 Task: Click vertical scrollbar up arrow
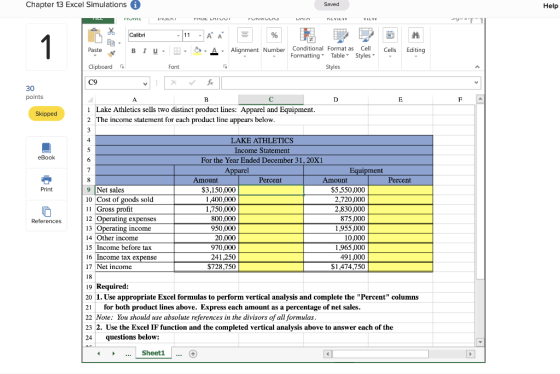(480, 99)
